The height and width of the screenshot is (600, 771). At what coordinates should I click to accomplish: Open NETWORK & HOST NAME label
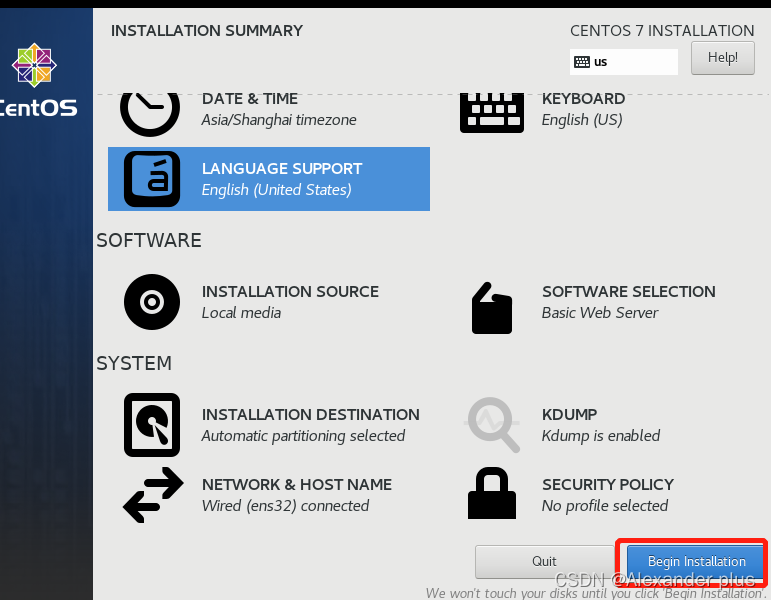click(x=297, y=485)
